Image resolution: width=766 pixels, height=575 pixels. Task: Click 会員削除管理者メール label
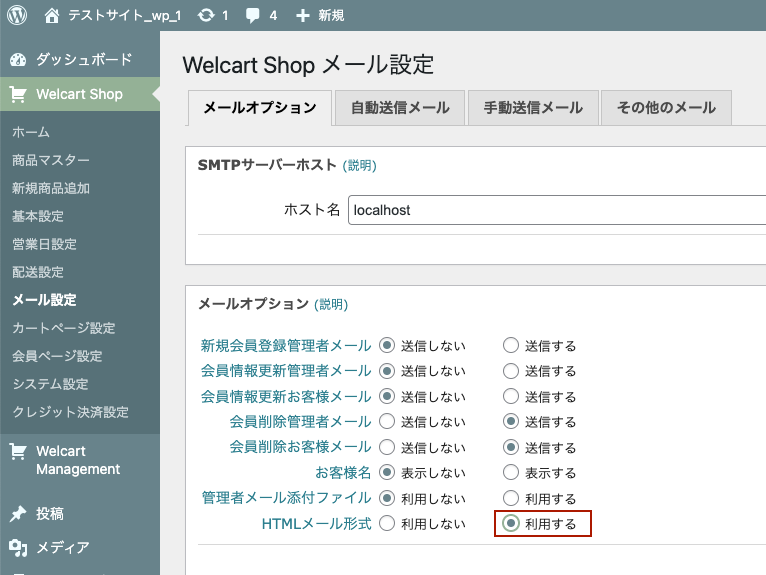click(300, 421)
